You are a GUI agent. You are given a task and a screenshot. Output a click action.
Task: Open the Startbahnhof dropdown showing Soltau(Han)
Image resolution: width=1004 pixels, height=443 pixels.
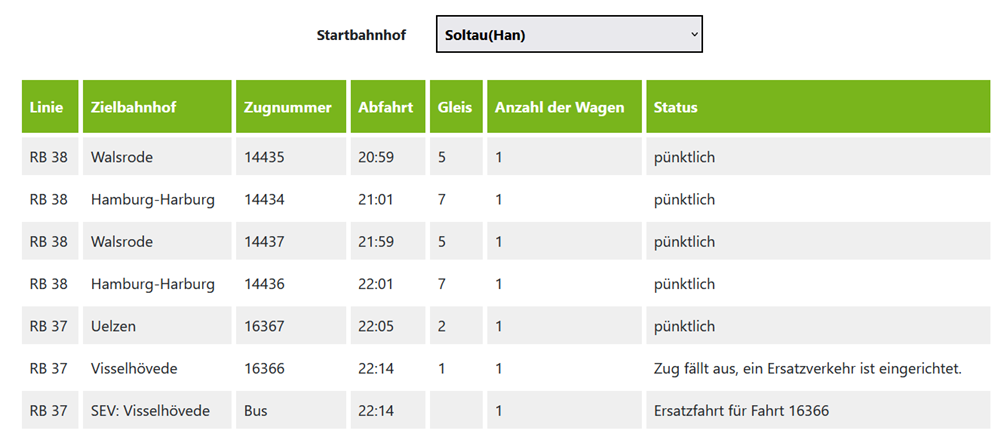coord(569,35)
